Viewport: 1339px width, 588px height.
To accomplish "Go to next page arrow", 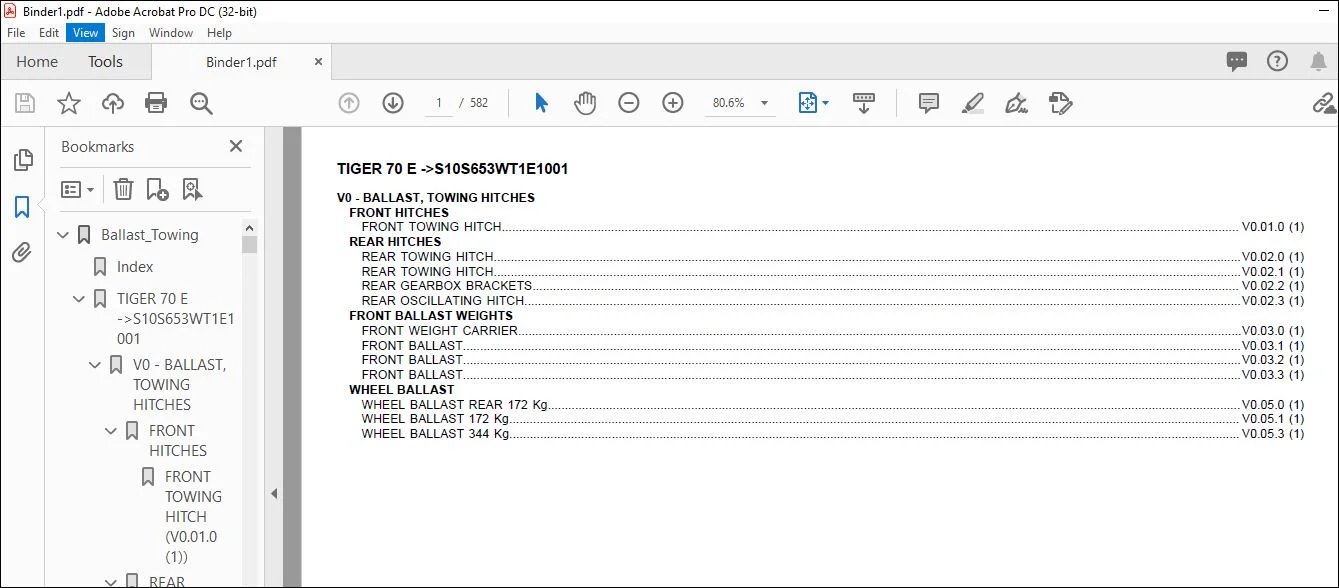I will click(x=393, y=103).
